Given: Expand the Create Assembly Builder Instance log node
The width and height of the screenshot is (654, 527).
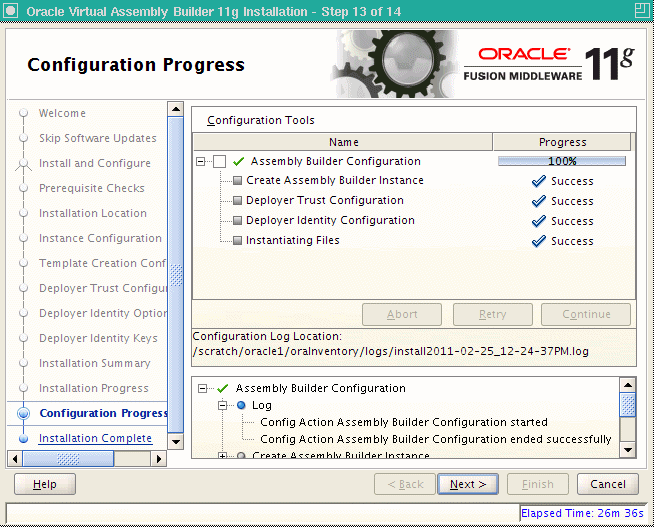Looking at the screenshot, I should coord(222,456).
